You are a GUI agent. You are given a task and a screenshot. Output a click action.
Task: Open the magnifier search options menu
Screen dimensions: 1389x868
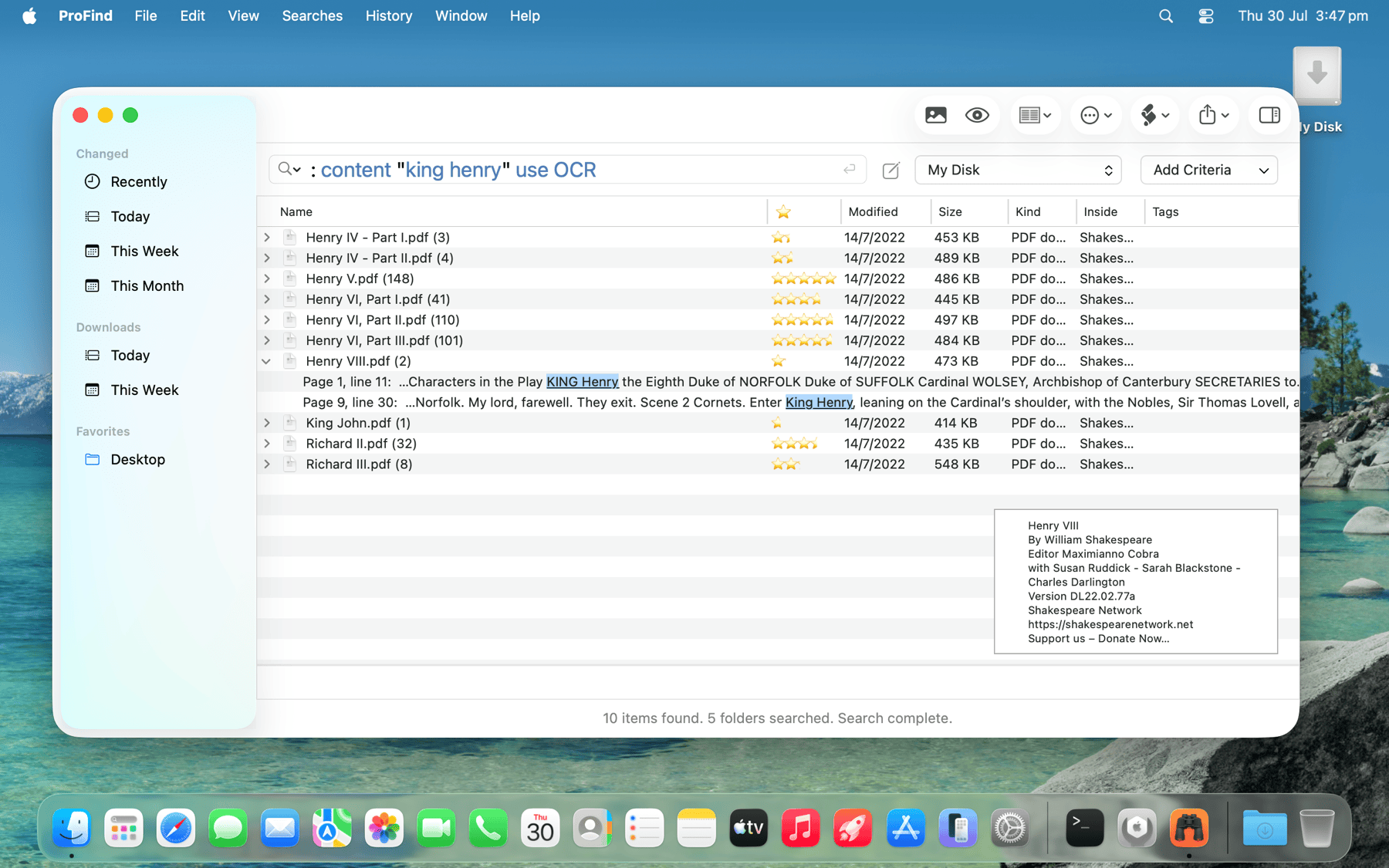(x=289, y=169)
